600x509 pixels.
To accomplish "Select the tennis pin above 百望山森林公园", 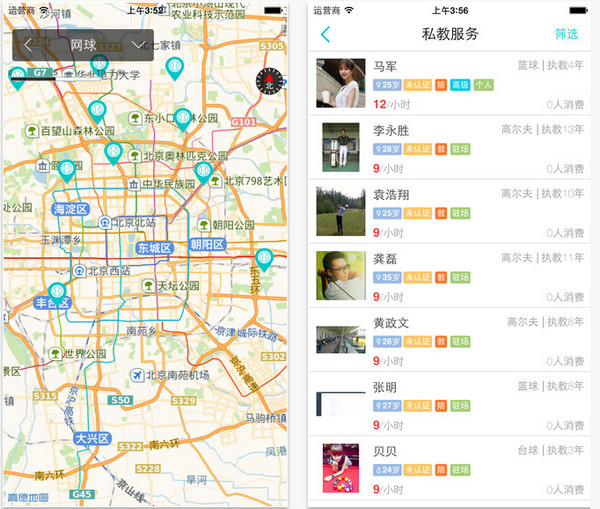I will click(x=97, y=112).
